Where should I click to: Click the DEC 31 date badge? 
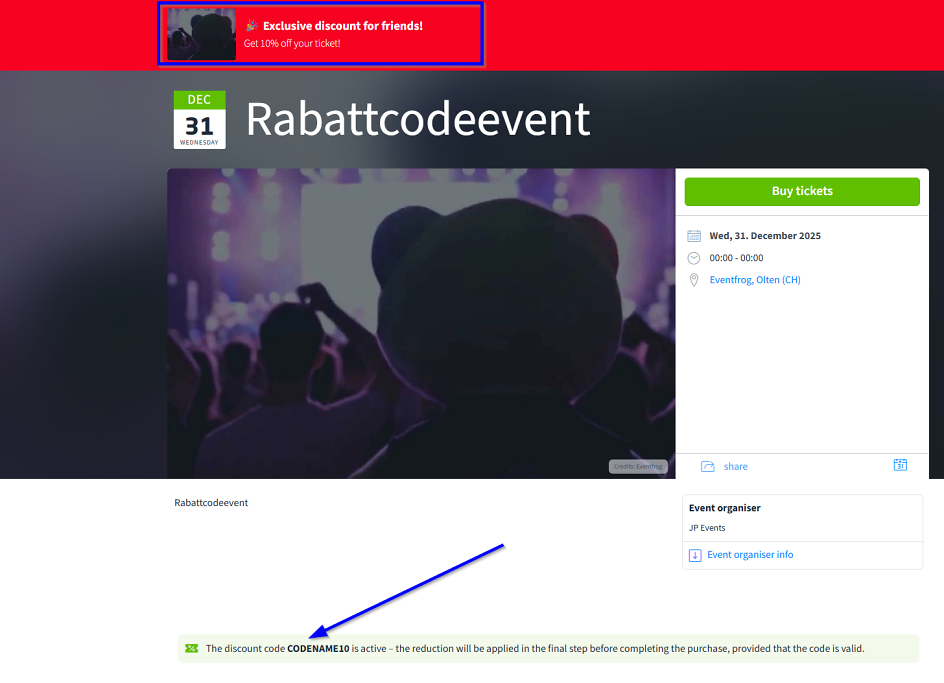[x=199, y=120]
